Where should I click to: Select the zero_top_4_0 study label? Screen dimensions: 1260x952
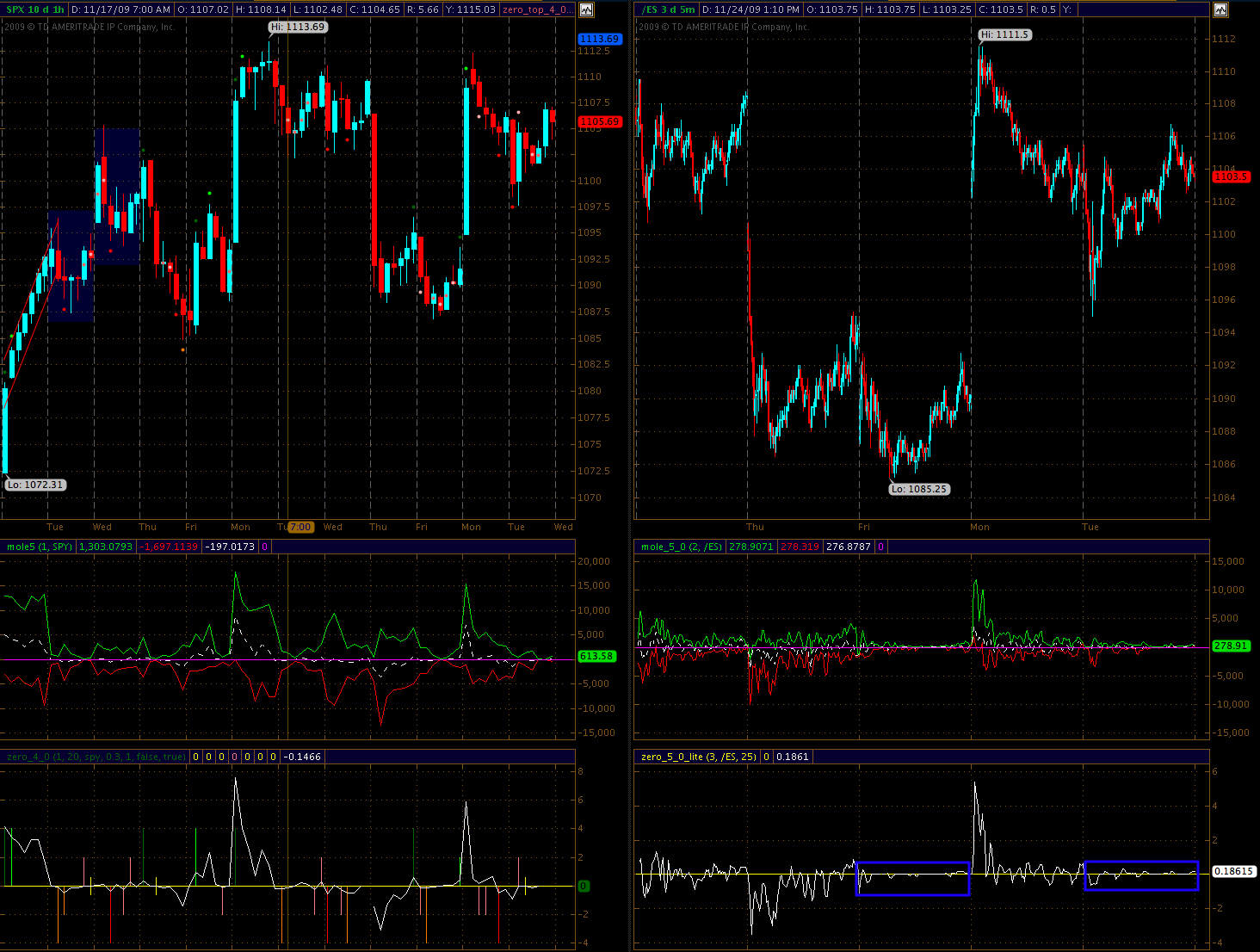pos(536,10)
